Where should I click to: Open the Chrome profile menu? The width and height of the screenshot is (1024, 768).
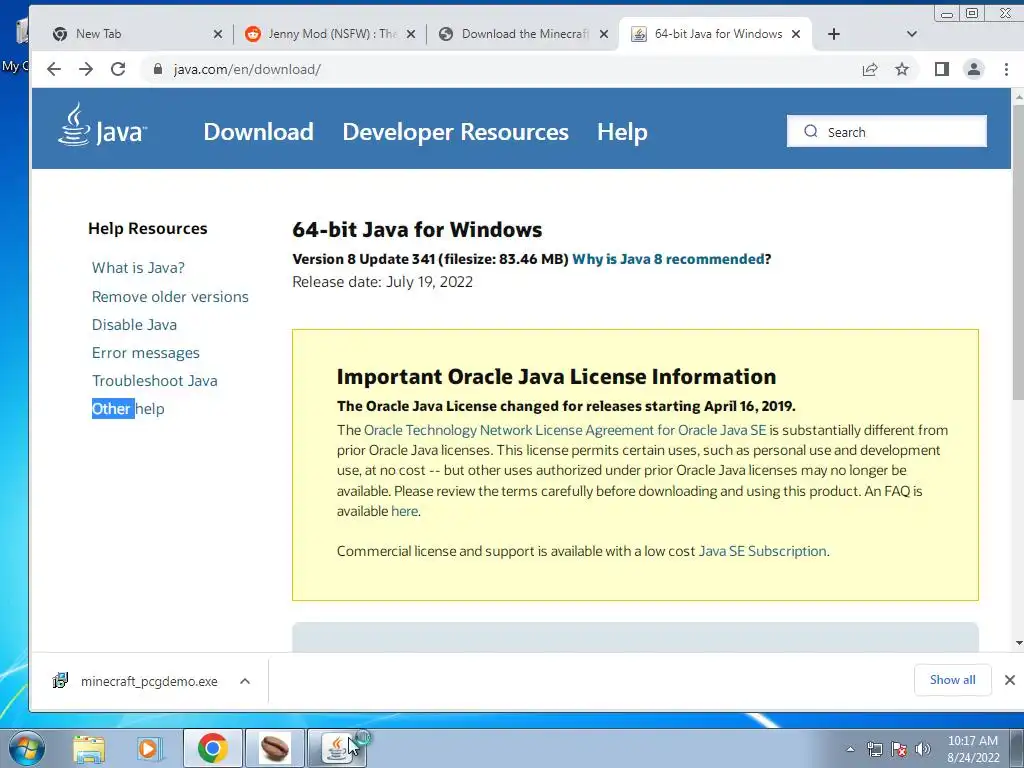[974, 69]
